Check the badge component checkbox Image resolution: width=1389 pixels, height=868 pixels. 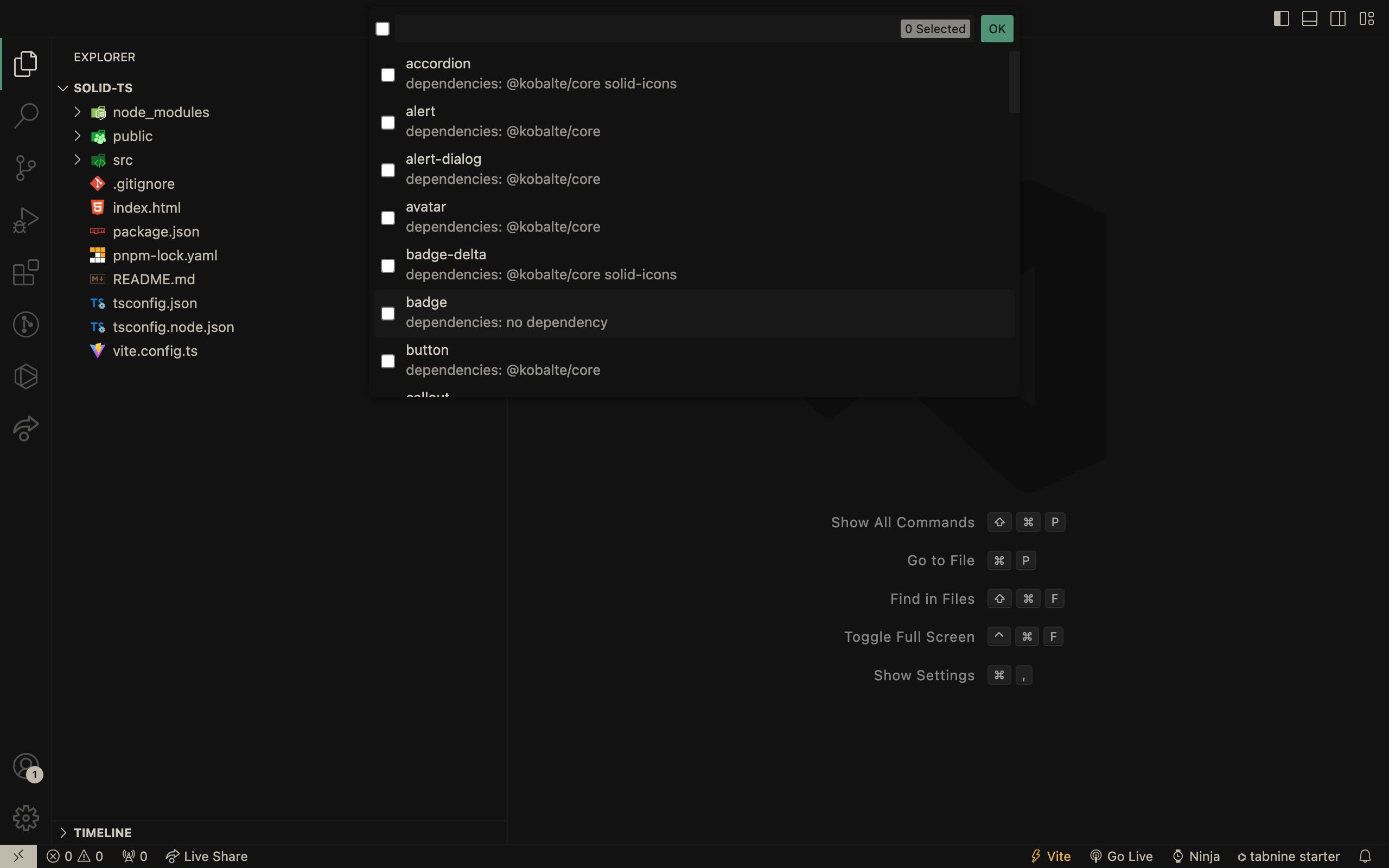tap(388, 314)
